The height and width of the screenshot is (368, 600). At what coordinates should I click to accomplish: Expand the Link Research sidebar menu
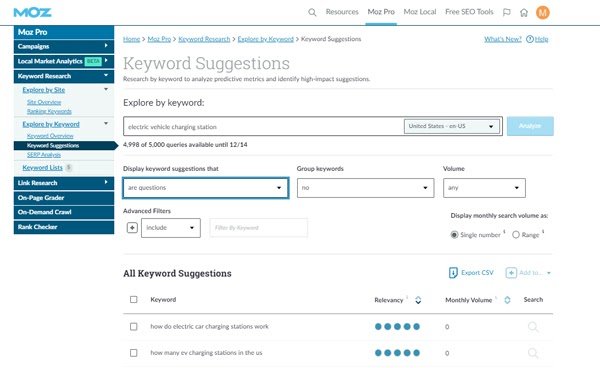pos(64,183)
